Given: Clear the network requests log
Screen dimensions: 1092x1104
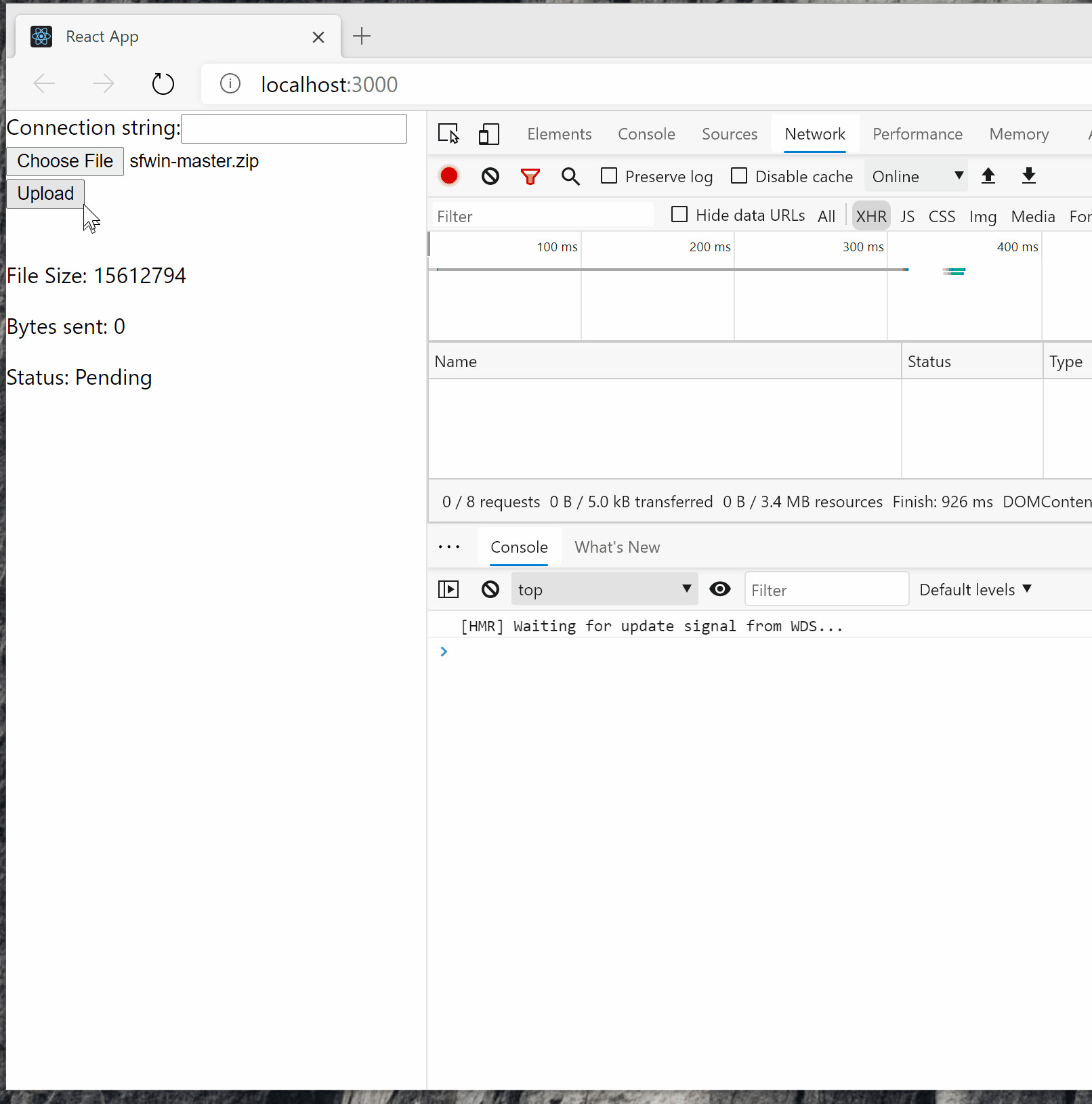Looking at the screenshot, I should 489,175.
